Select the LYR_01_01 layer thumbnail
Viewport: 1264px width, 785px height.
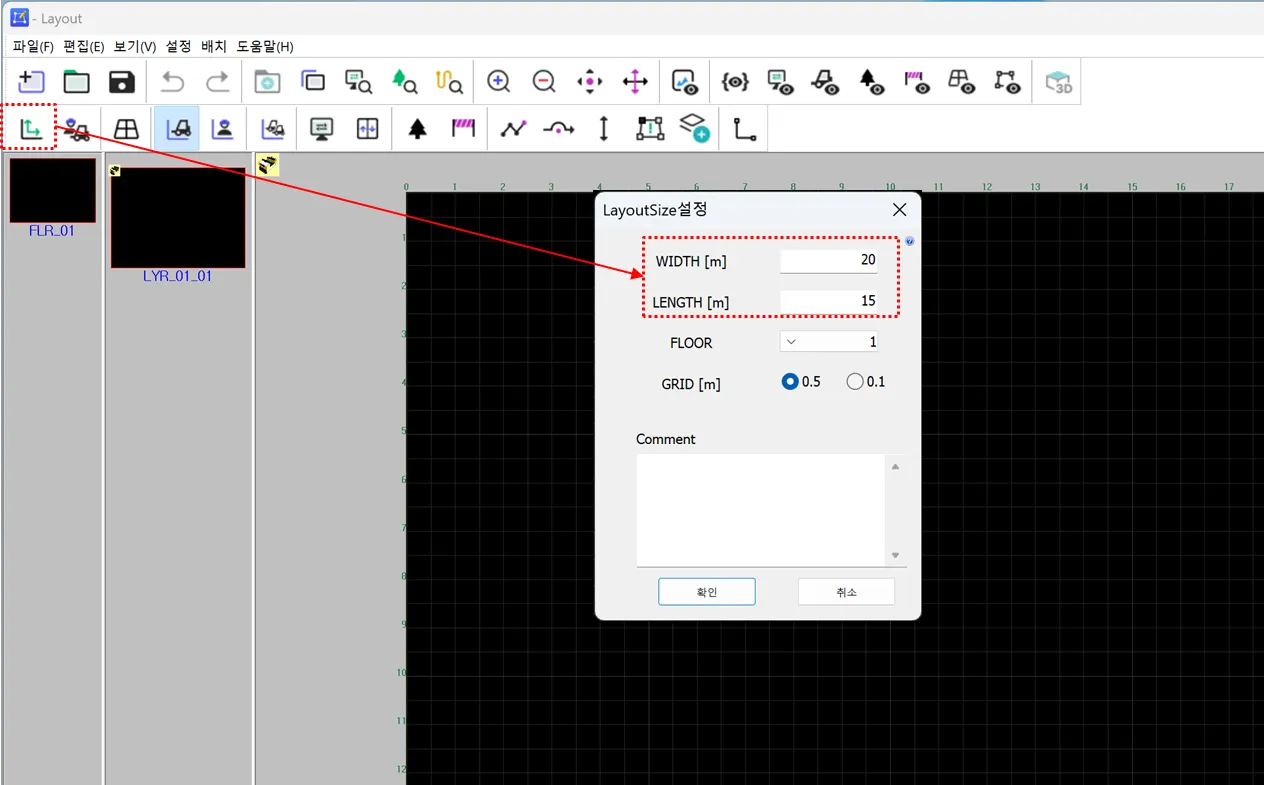pyautogui.click(x=178, y=218)
